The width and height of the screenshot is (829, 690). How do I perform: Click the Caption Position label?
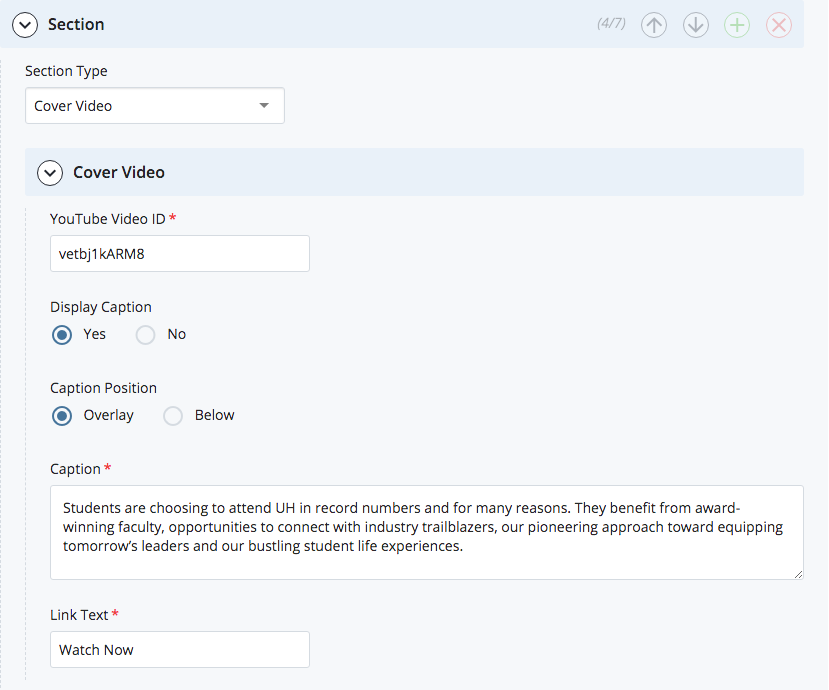tap(104, 388)
